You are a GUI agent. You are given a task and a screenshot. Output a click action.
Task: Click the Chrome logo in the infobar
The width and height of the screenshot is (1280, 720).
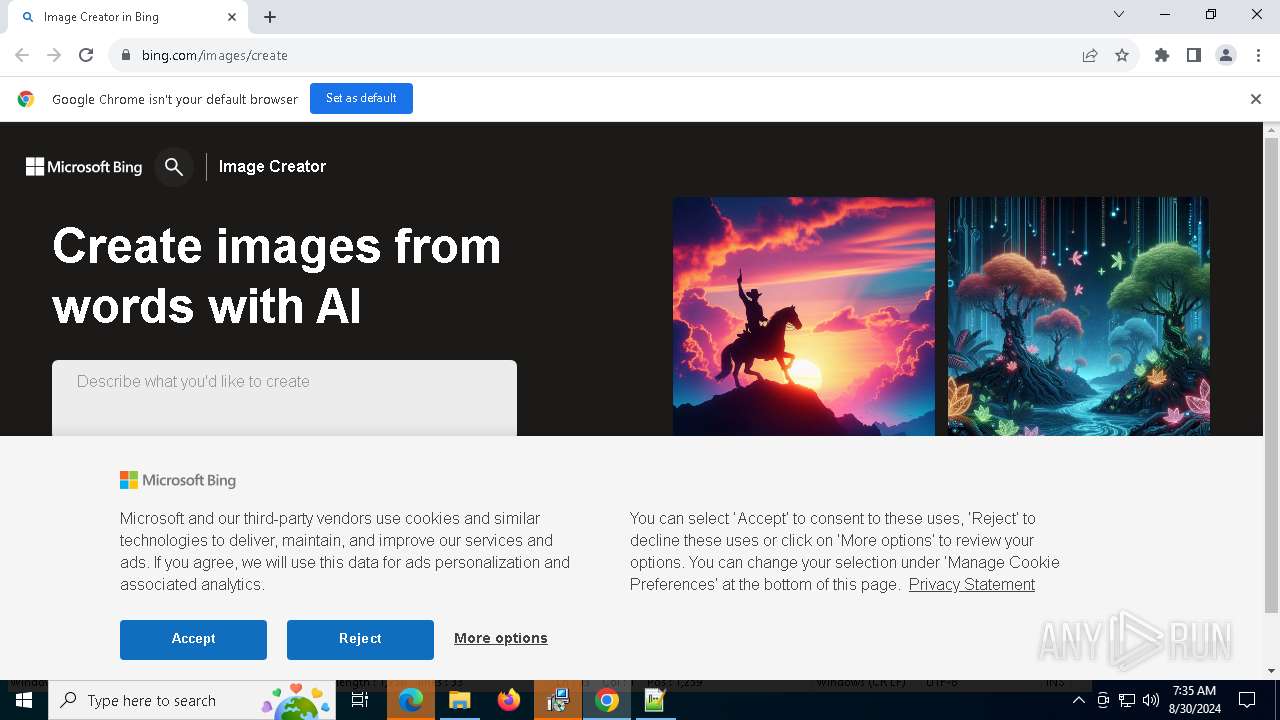(26, 99)
